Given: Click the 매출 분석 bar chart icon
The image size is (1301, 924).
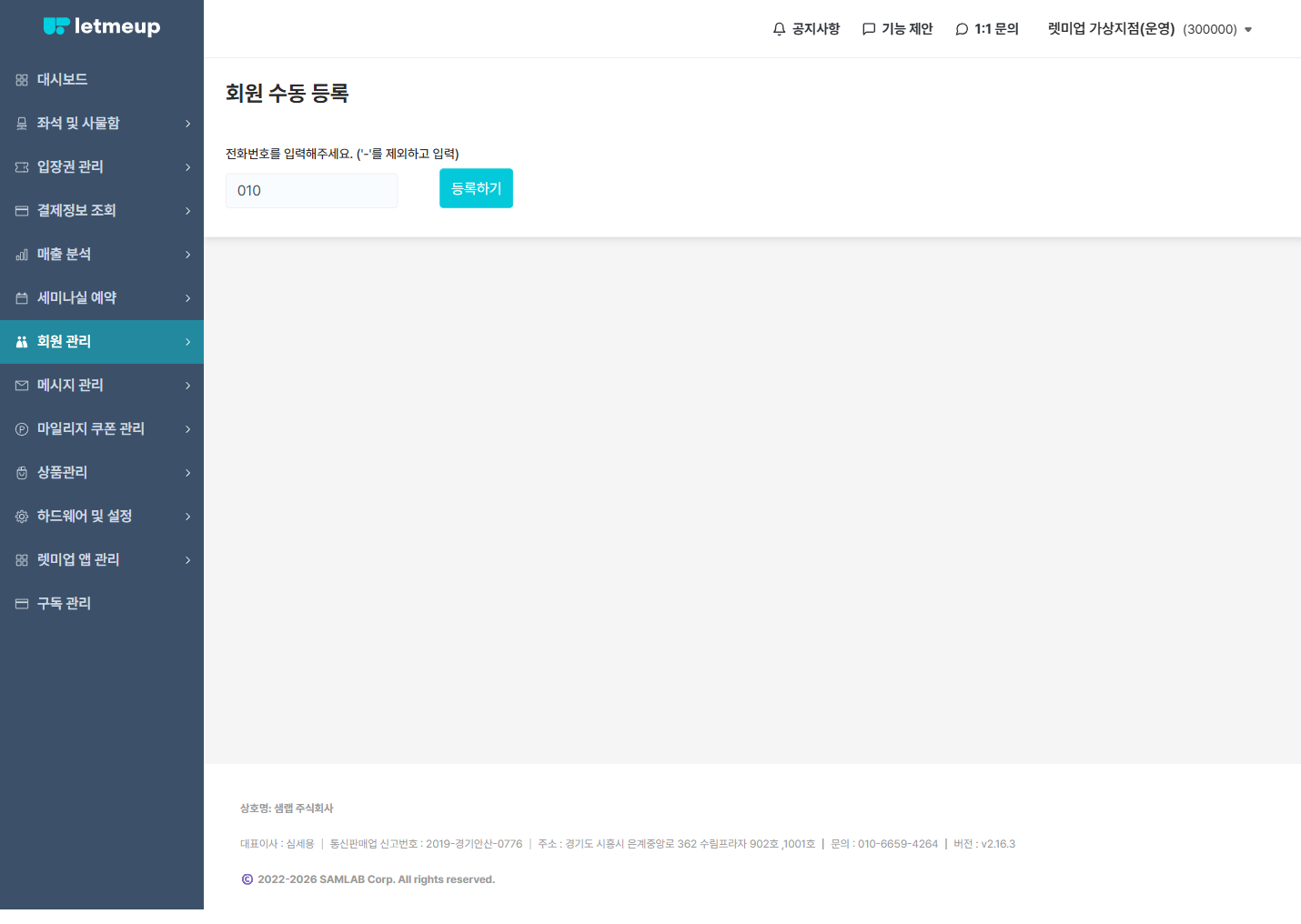Looking at the screenshot, I should (22, 255).
